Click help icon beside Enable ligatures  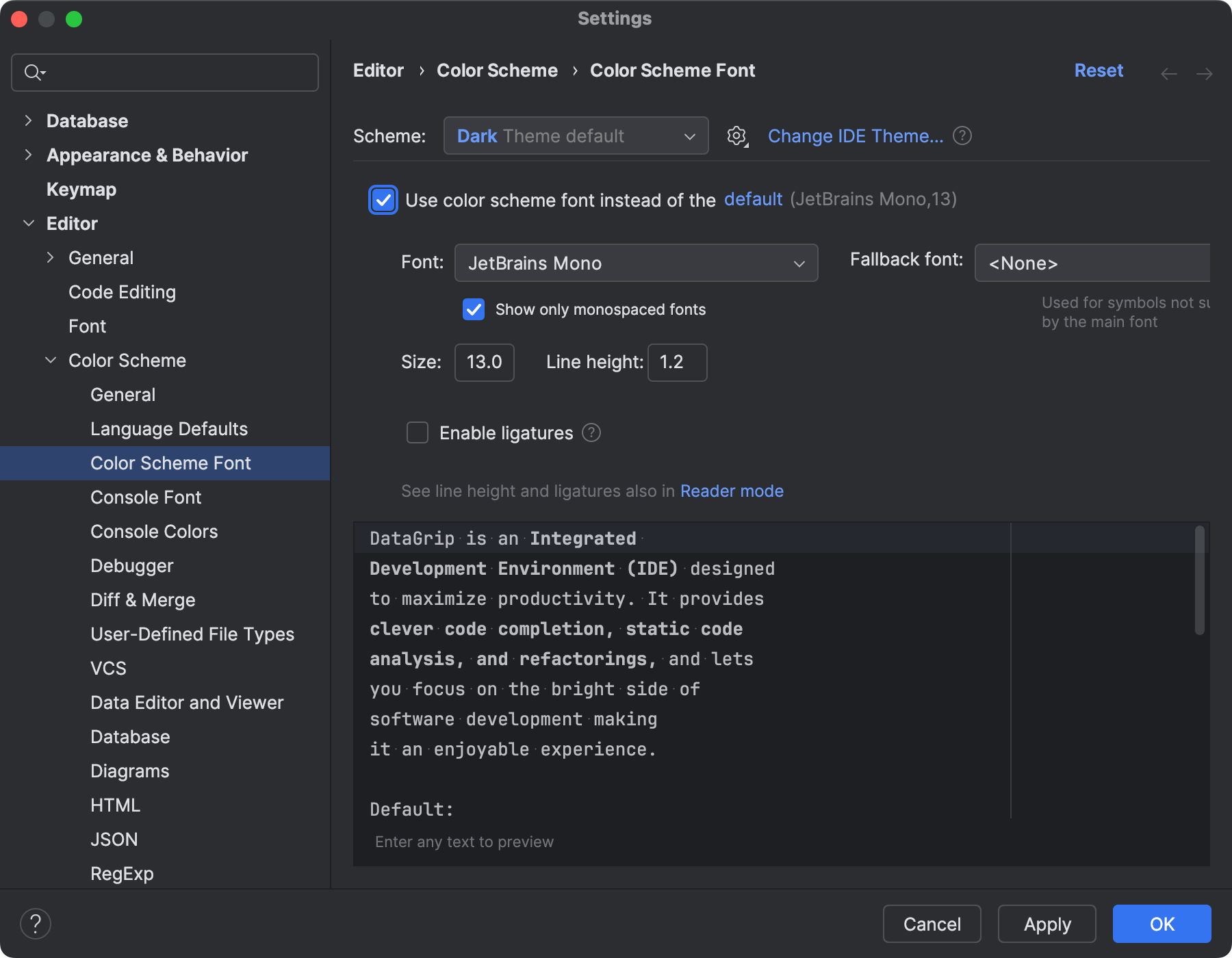click(x=591, y=432)
